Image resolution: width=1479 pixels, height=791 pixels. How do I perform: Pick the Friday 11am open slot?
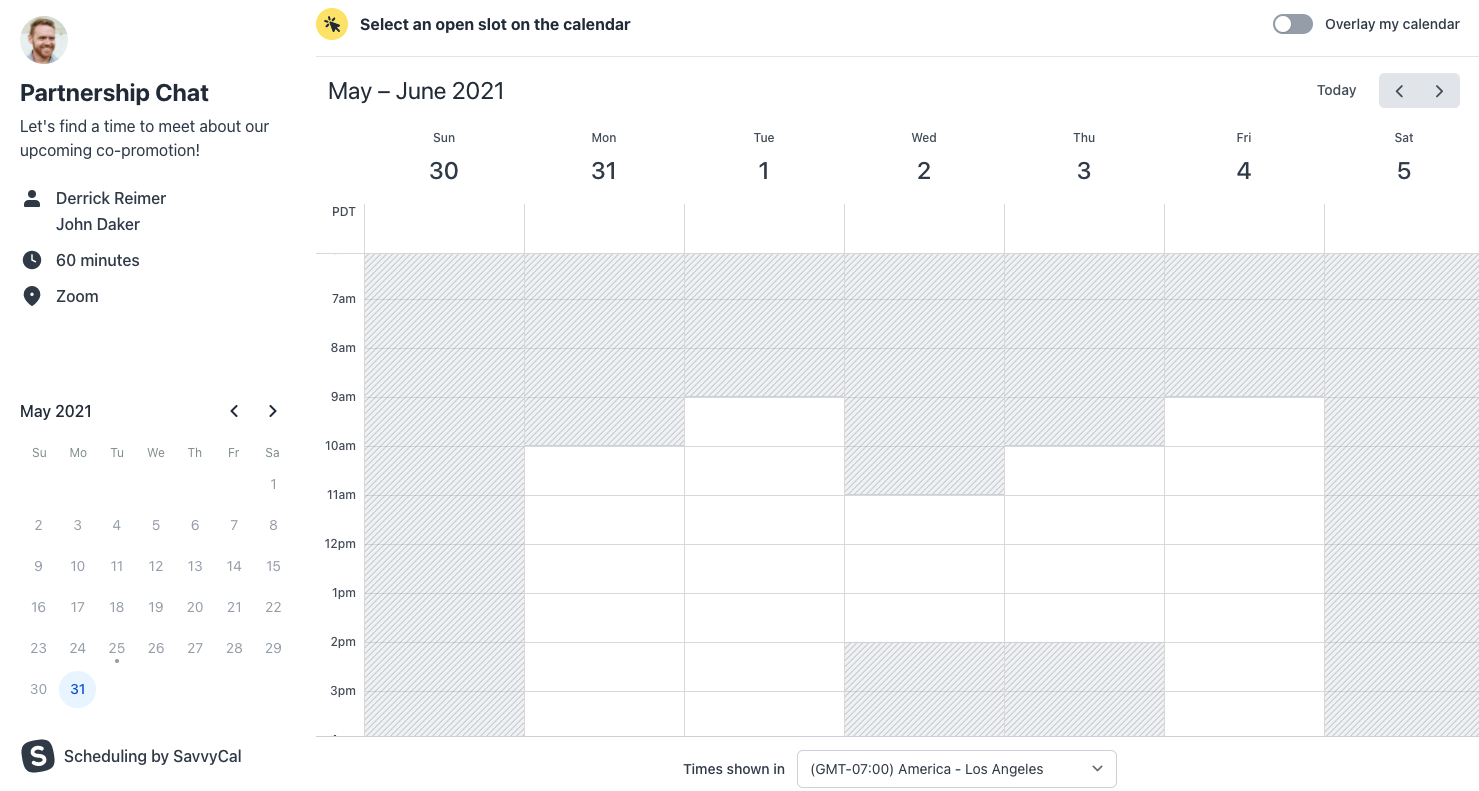click(1244, 519)
